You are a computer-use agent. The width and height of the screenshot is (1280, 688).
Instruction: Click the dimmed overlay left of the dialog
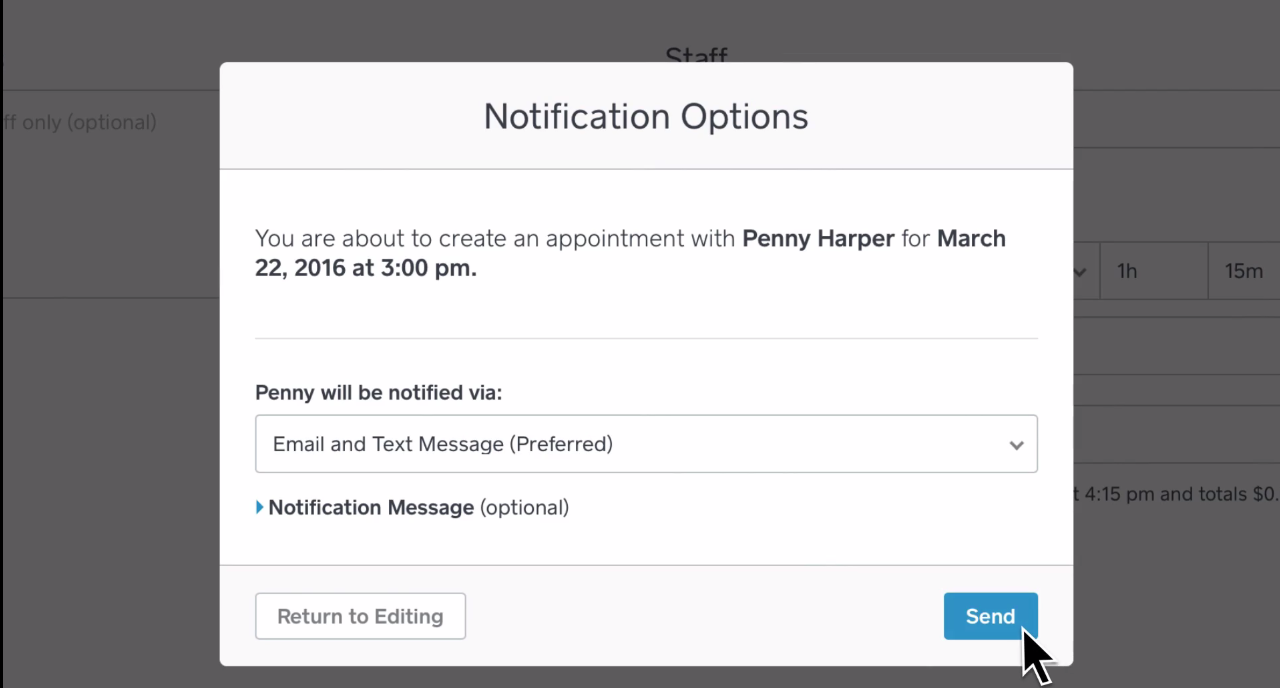[110, 400]
